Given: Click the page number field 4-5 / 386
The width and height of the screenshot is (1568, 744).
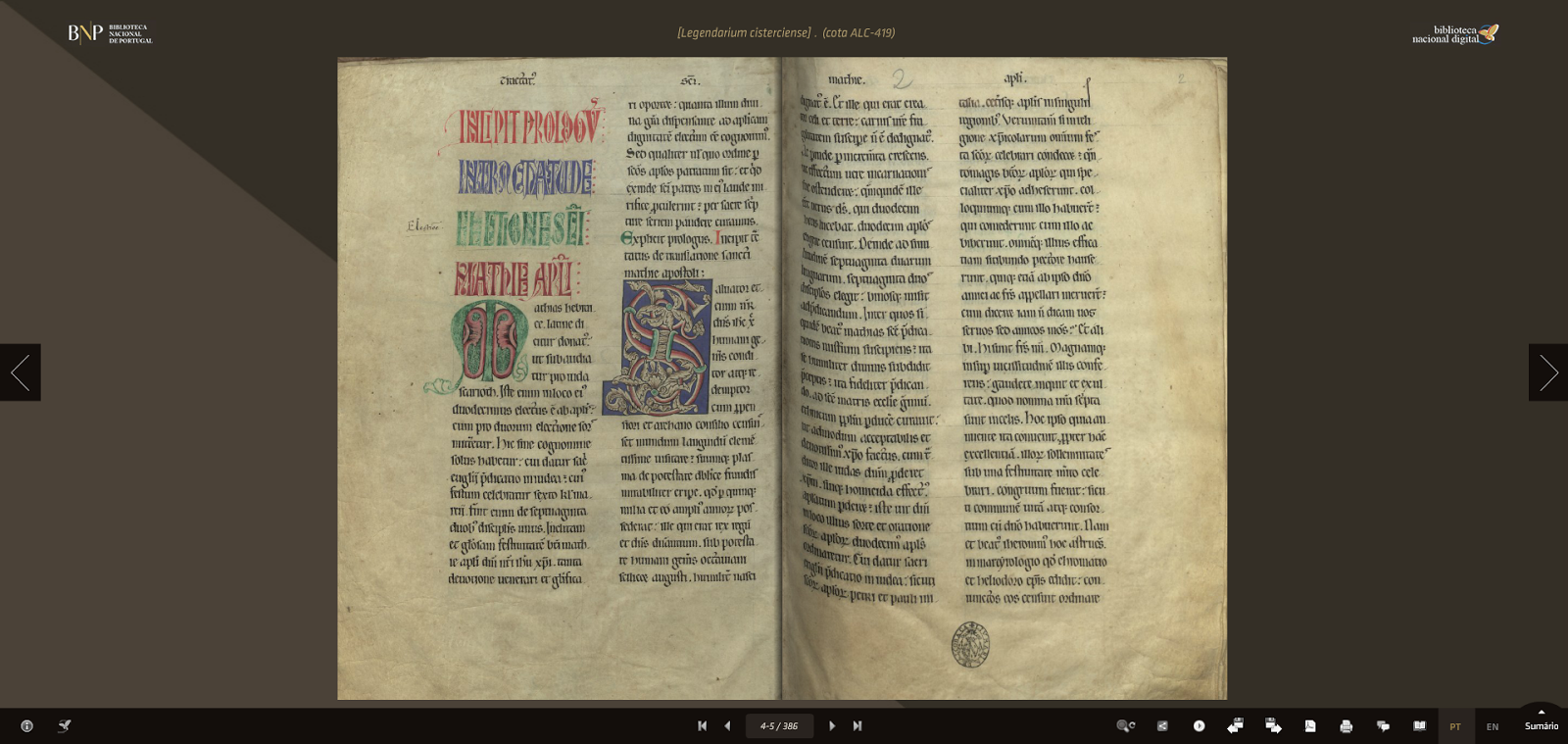Looking at the screenshot, I should [779, 726].
